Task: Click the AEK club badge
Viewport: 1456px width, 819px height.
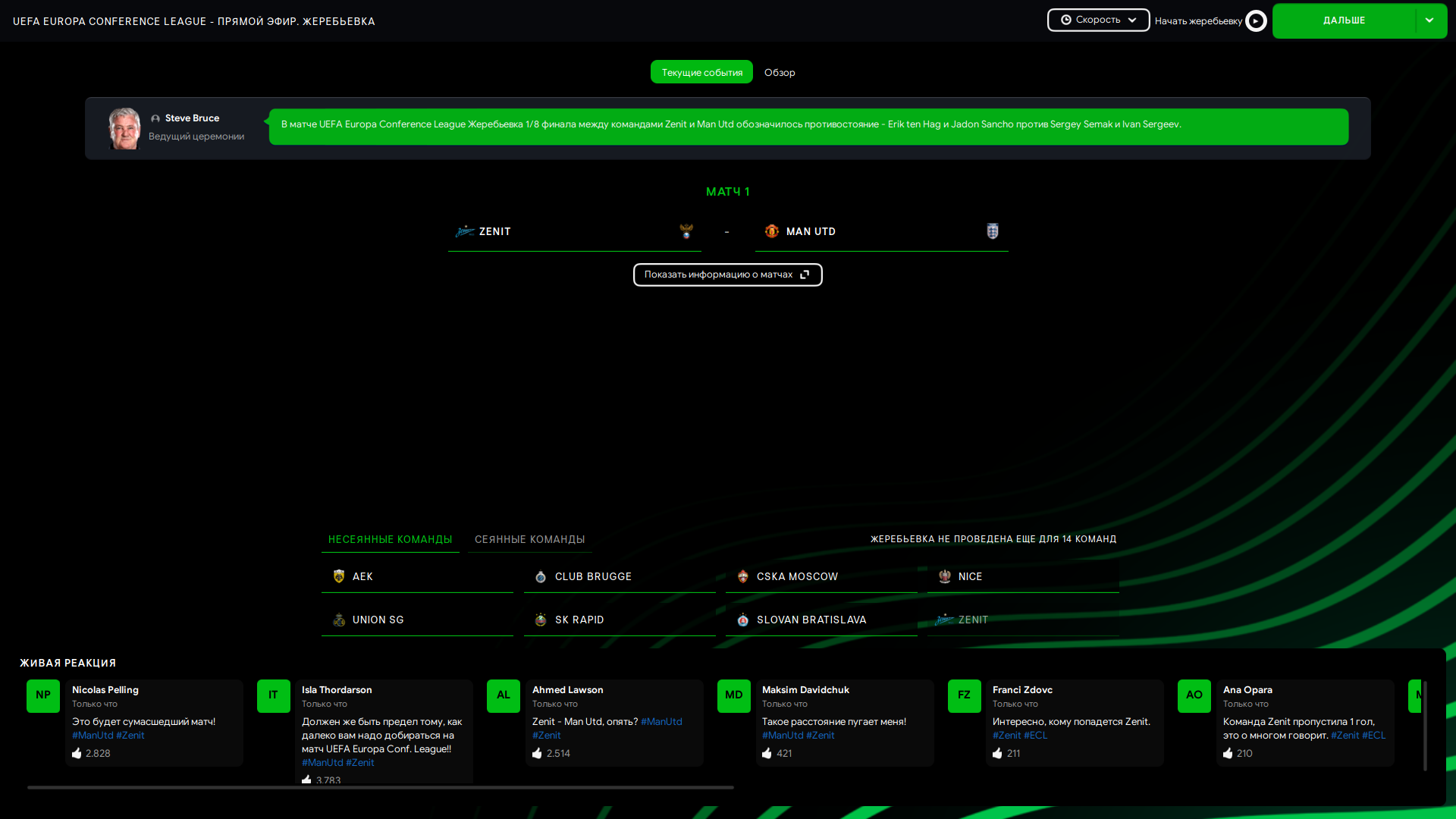Action: tap(339, 576)
